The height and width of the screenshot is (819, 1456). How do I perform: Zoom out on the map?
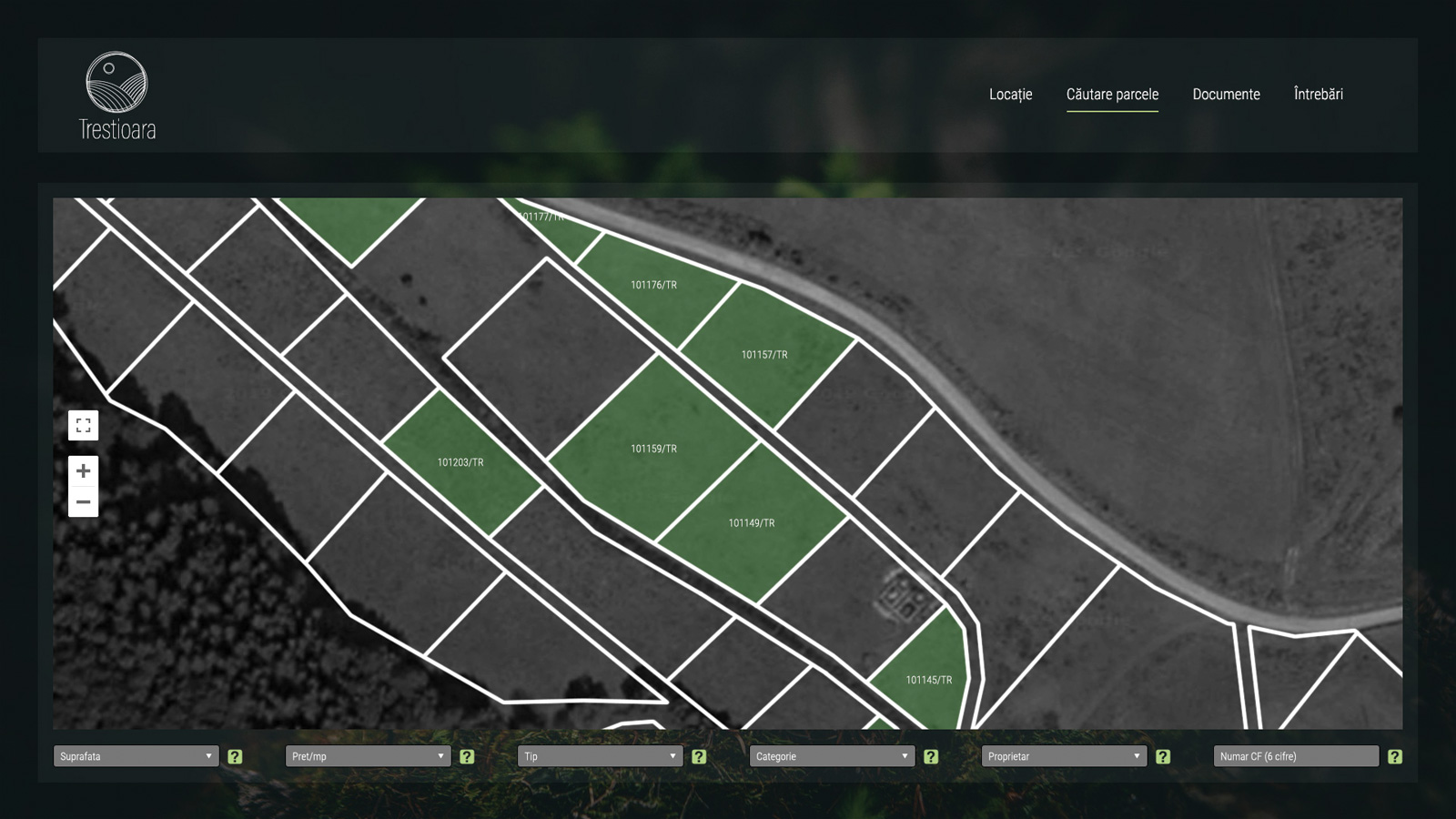click(x=83, y=502)
